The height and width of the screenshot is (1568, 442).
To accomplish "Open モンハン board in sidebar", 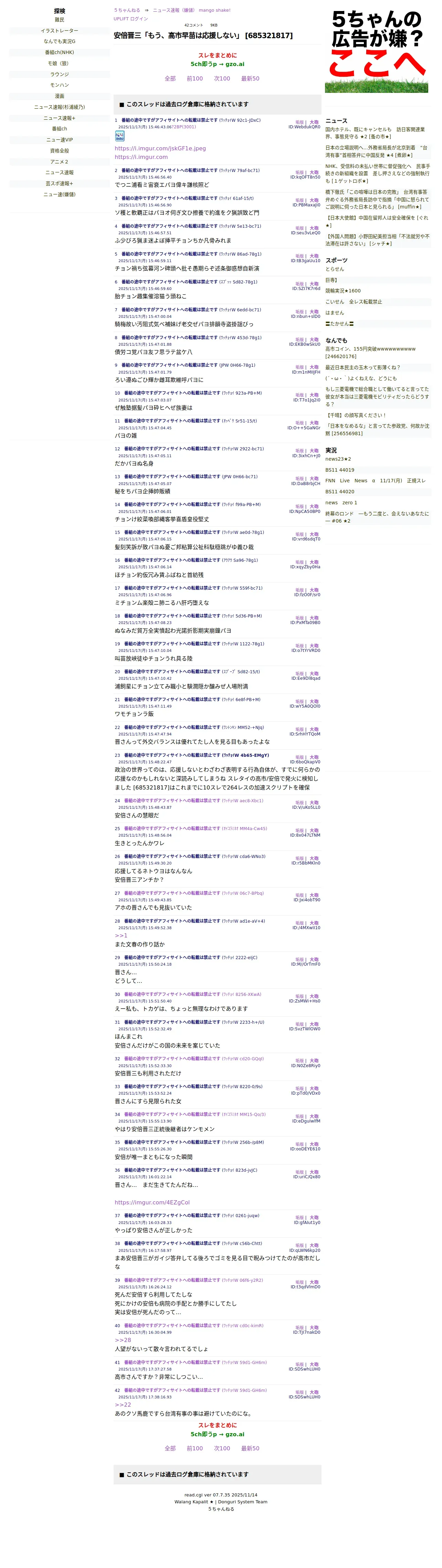I will [x=60, y=85].
